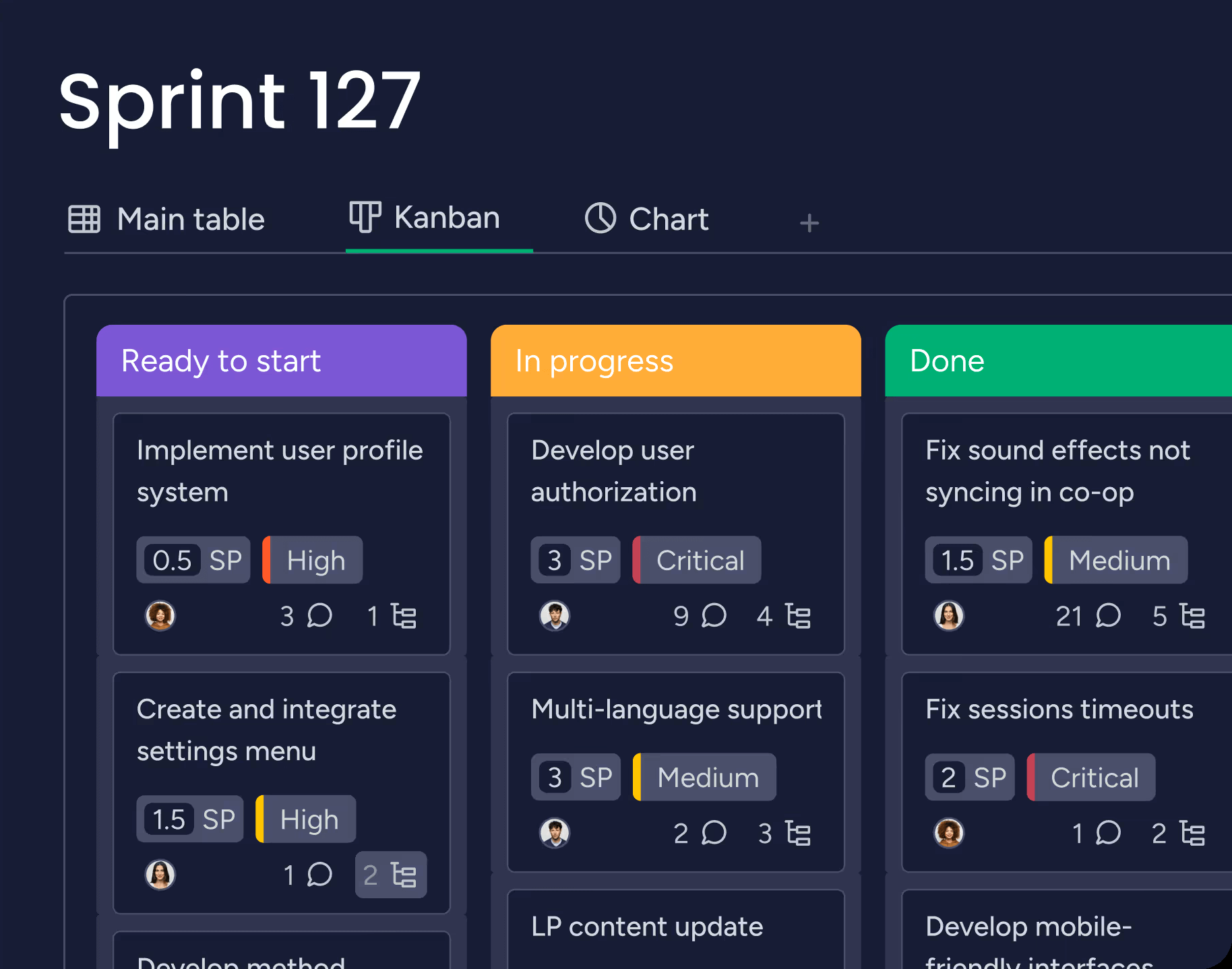Open subitems on Fix sessions timeouts card
Image resolution: width=1232 pixels, height=969 pixels.
tap(1192, 834)
